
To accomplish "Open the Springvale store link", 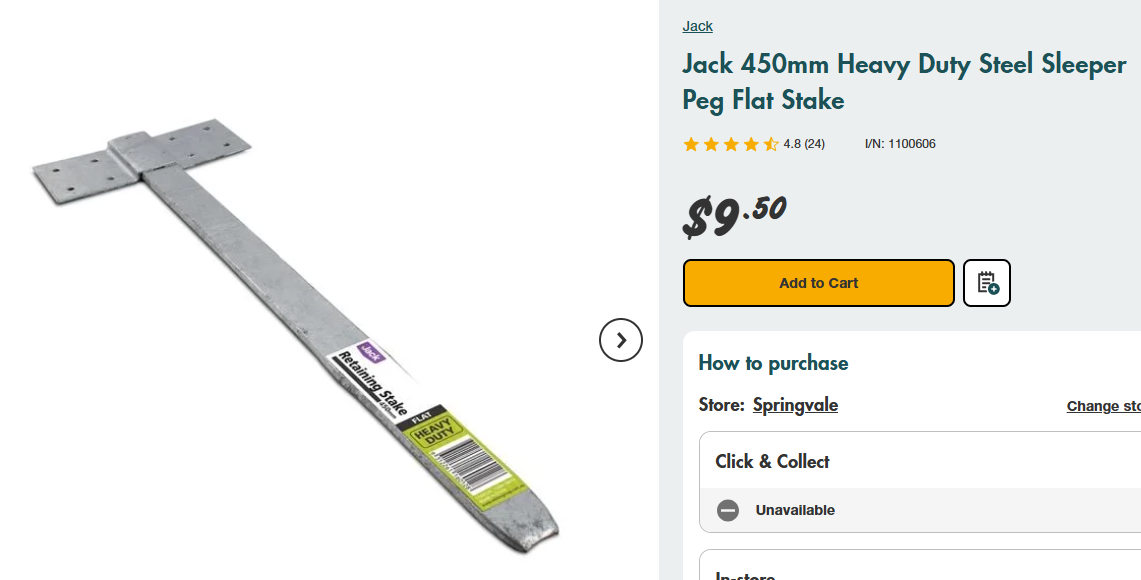I will [795, 405].
